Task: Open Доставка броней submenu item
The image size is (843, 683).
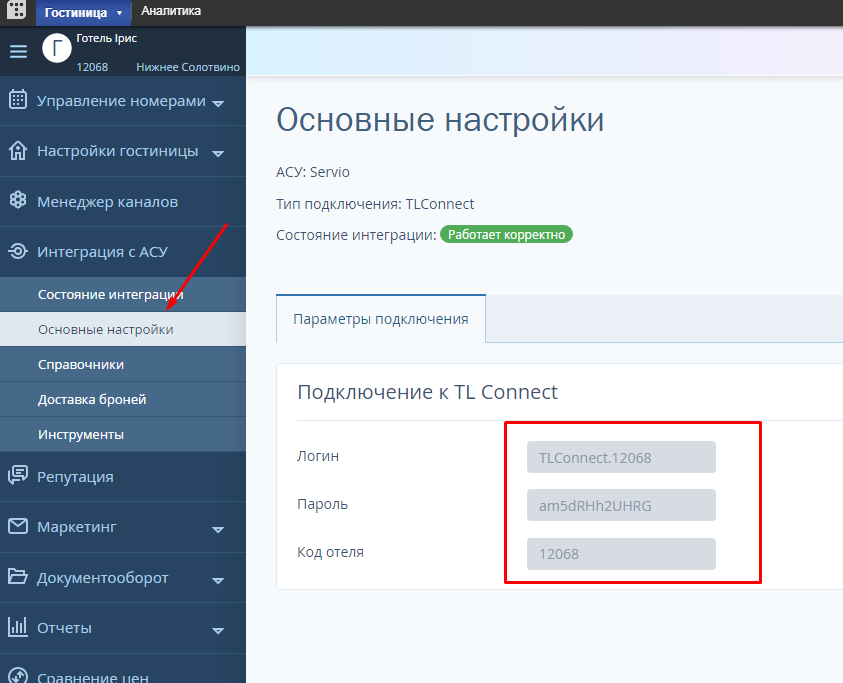Action: pyautogui.click(x=92, y=399)
